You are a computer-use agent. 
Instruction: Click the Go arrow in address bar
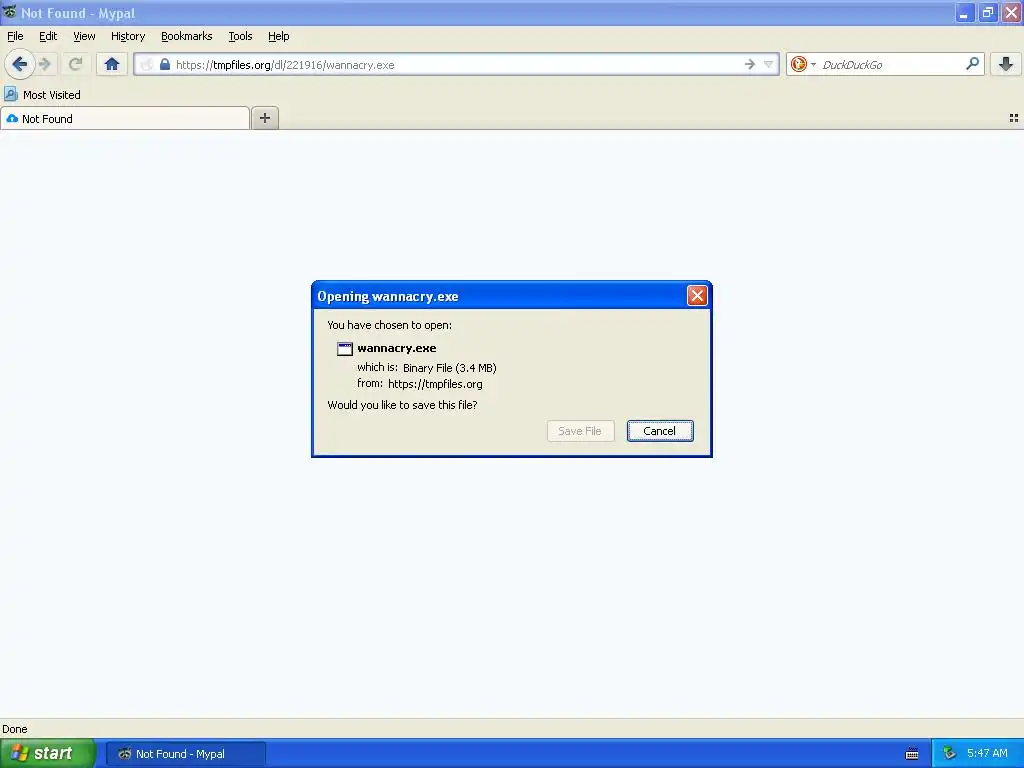750,64
